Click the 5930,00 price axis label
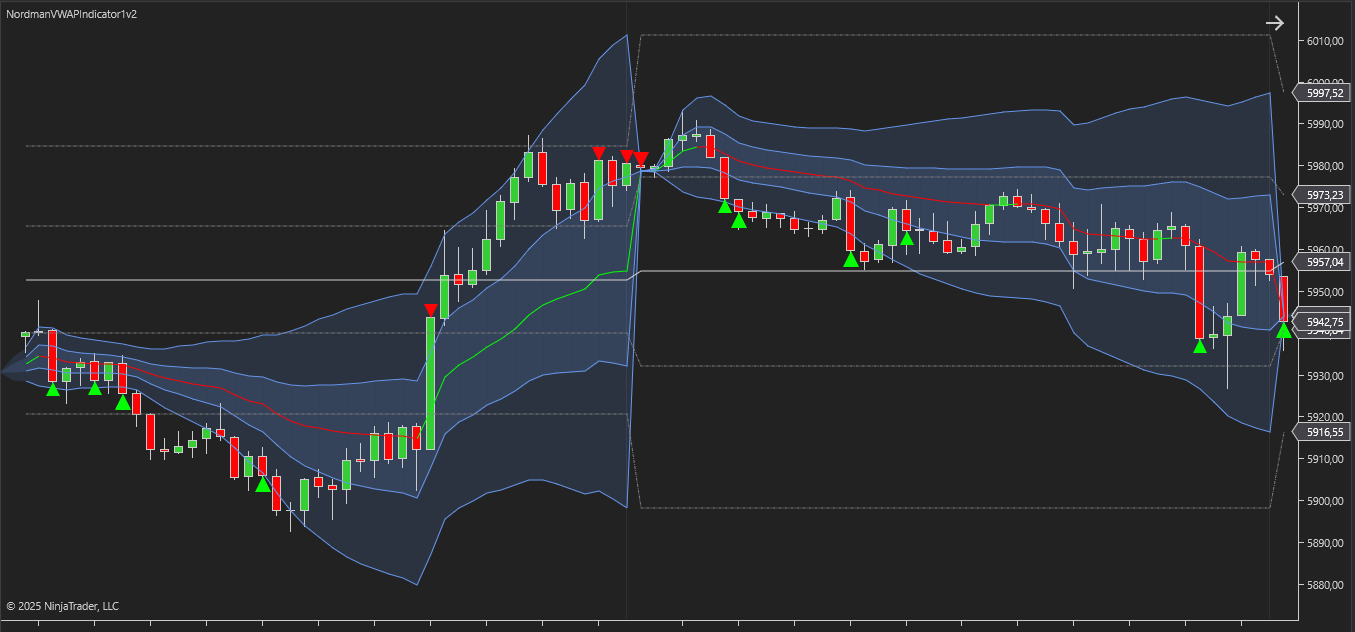The width and height of the screenshot is (1355, 632). pyautogui.click(x=1324, y=376)
